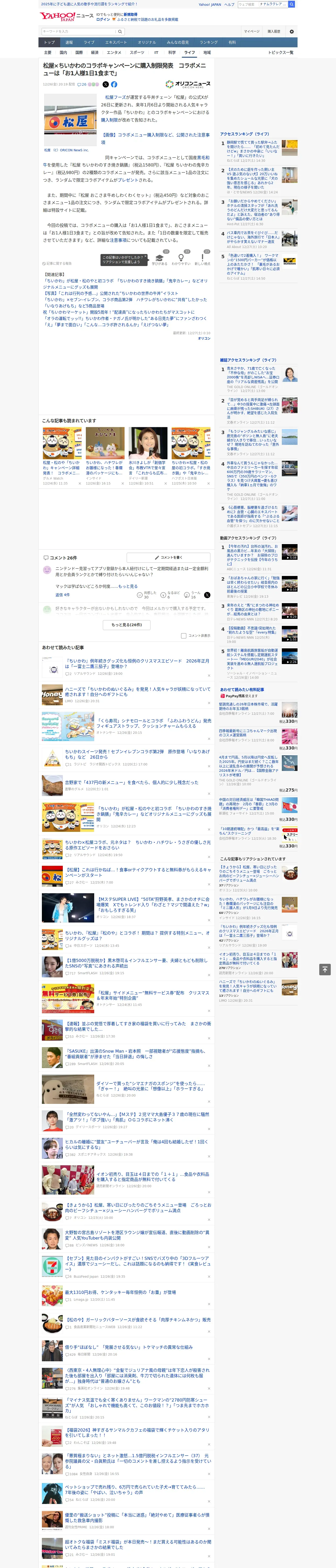Select the トップ tab

(x=49, y=43)
